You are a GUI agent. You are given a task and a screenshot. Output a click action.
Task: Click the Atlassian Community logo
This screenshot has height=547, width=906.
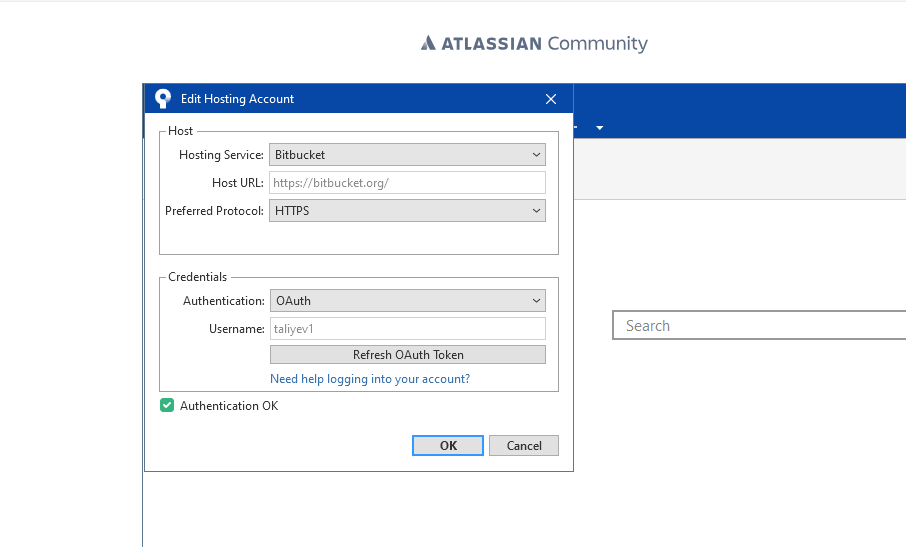pos(534,43)
